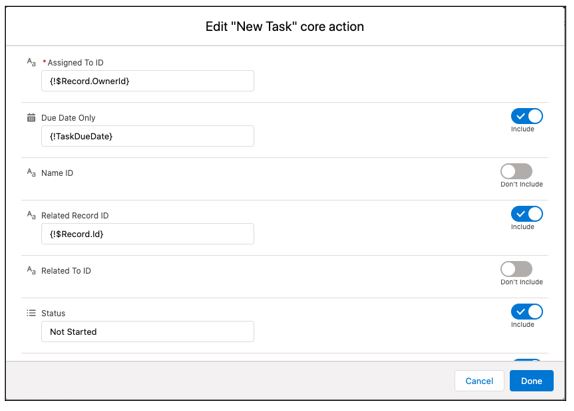The image size is (574, 411).
Task: Click the calendar icon next to Due Date Only
Action: click(31, 117)
